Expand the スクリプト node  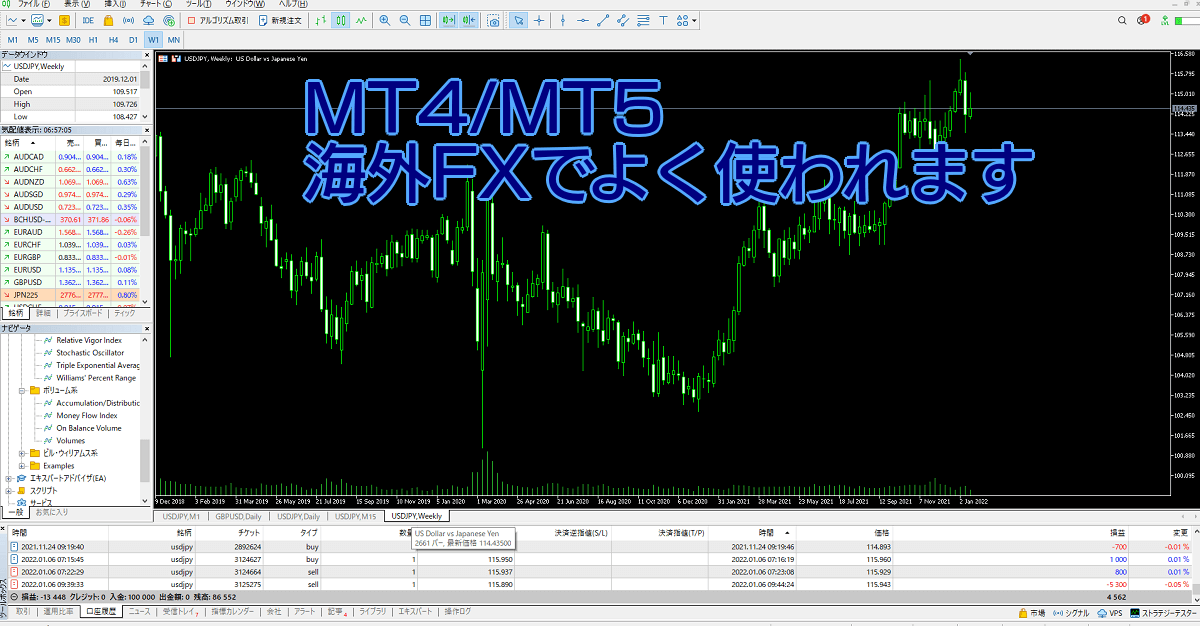pyautogui.click(x=8, y=491)
